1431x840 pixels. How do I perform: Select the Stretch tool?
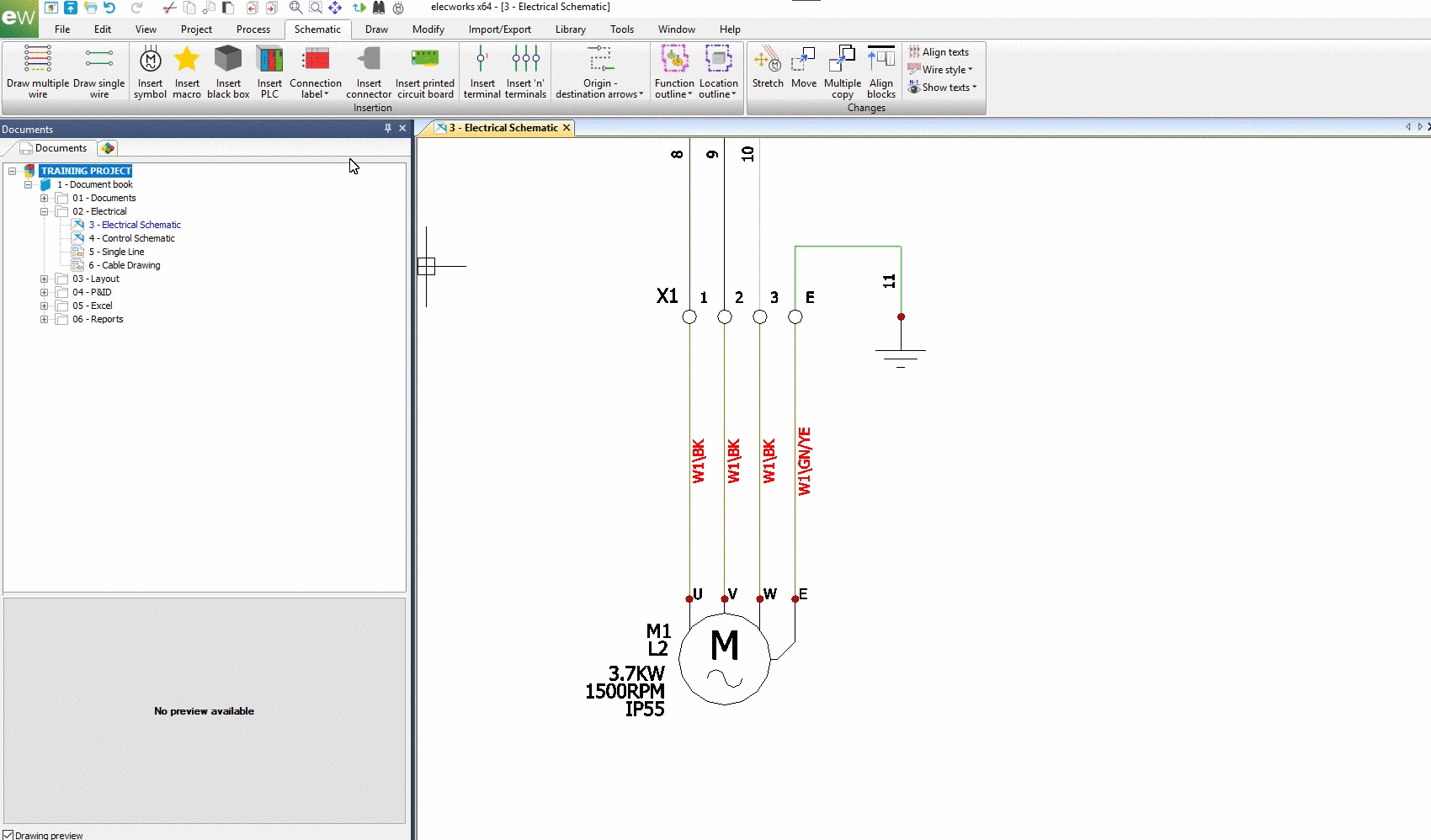click(x=768, y=67)
